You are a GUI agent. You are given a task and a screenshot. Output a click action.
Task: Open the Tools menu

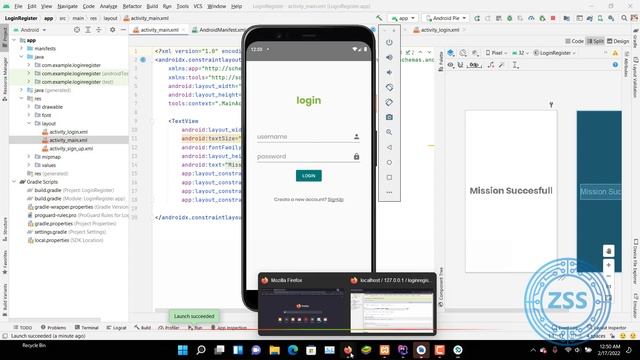click(x=182, y=6)
